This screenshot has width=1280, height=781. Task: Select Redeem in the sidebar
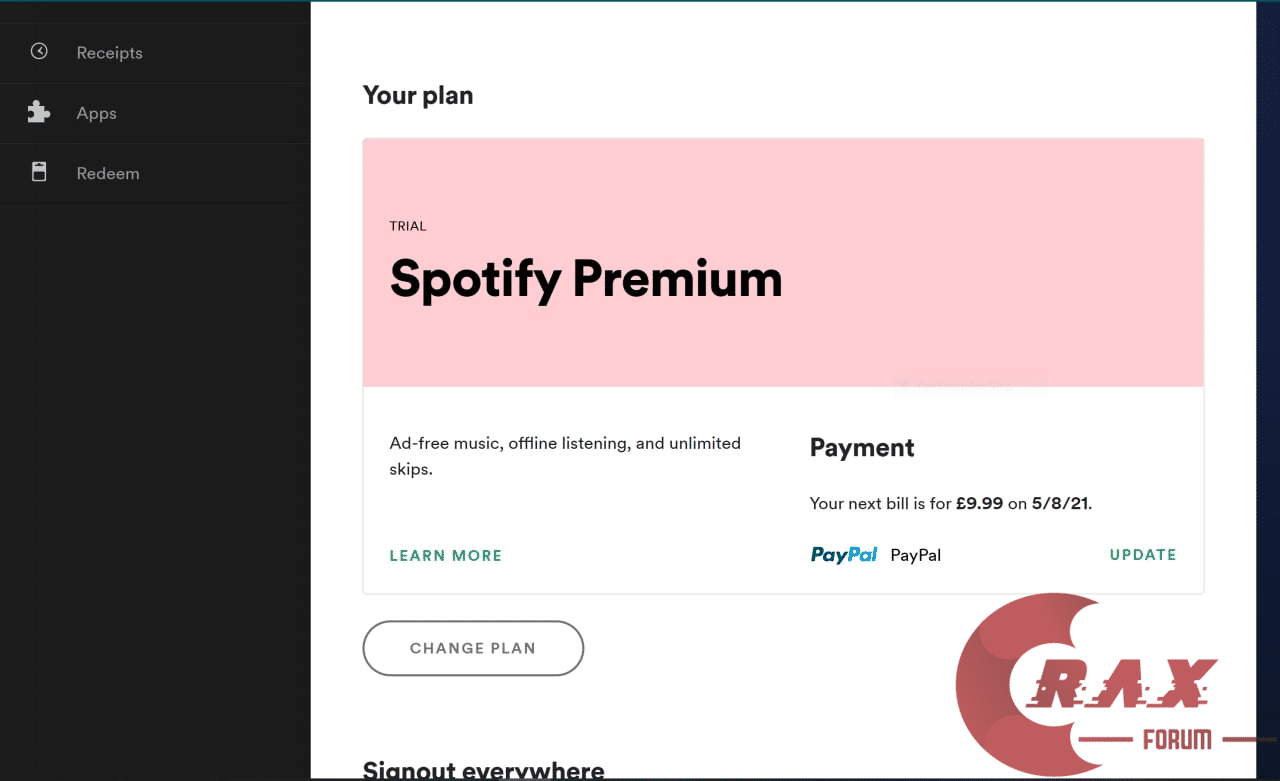[x=107, y=174]
